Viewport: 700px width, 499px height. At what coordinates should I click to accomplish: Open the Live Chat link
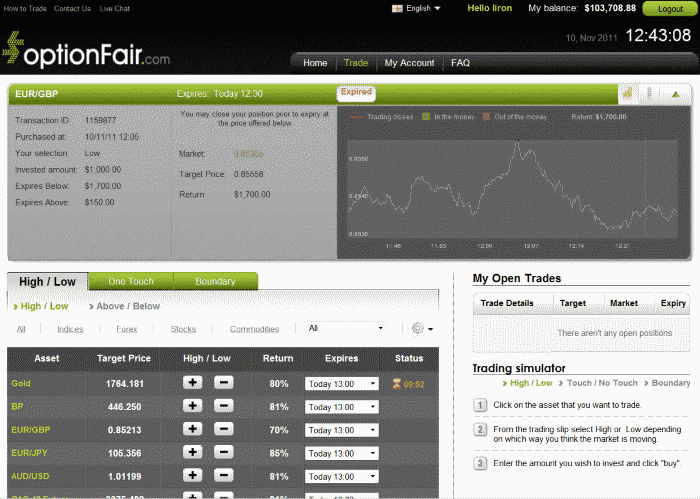115,8
